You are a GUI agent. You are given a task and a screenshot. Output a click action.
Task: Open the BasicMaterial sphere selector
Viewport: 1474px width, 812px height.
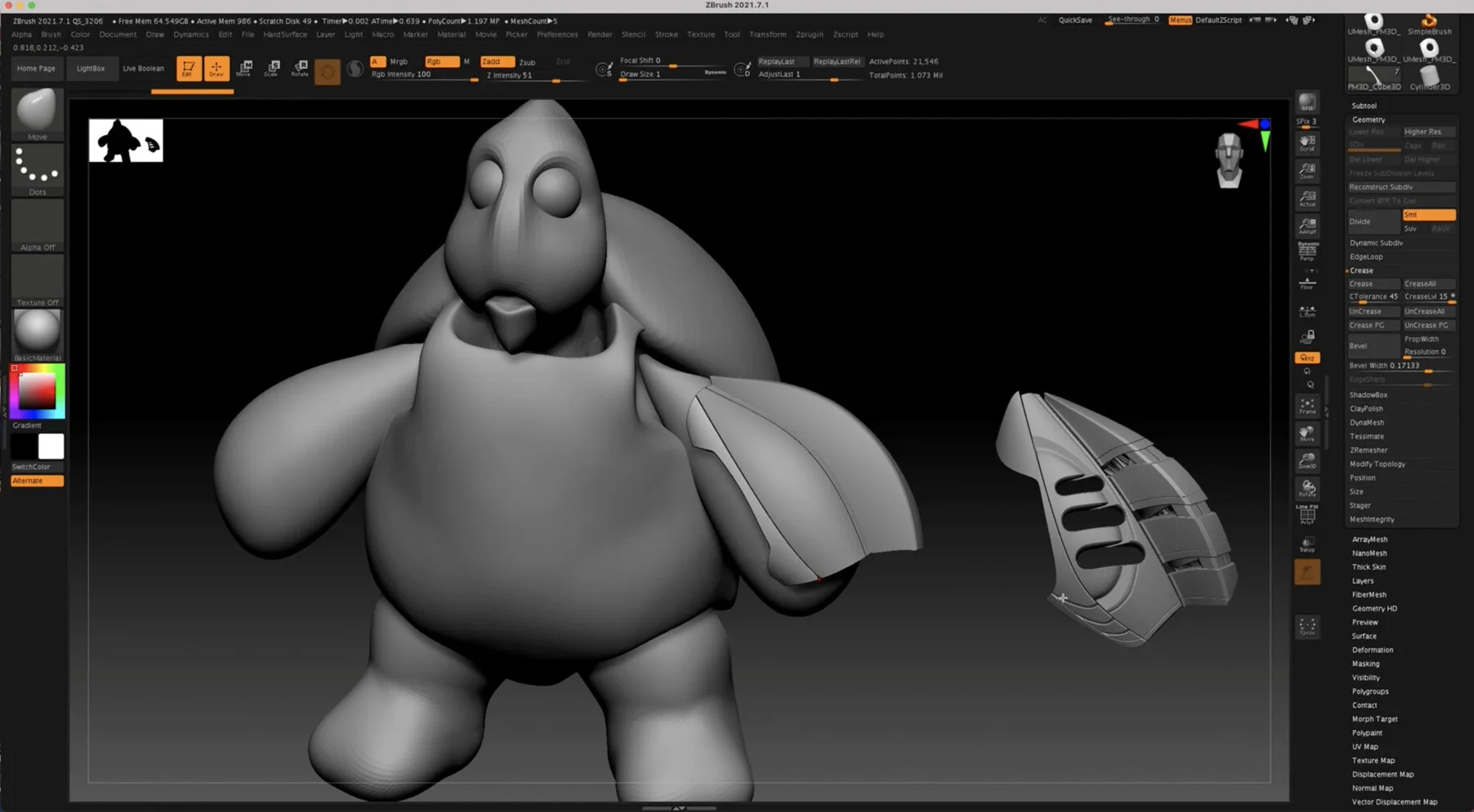point(37,335)
